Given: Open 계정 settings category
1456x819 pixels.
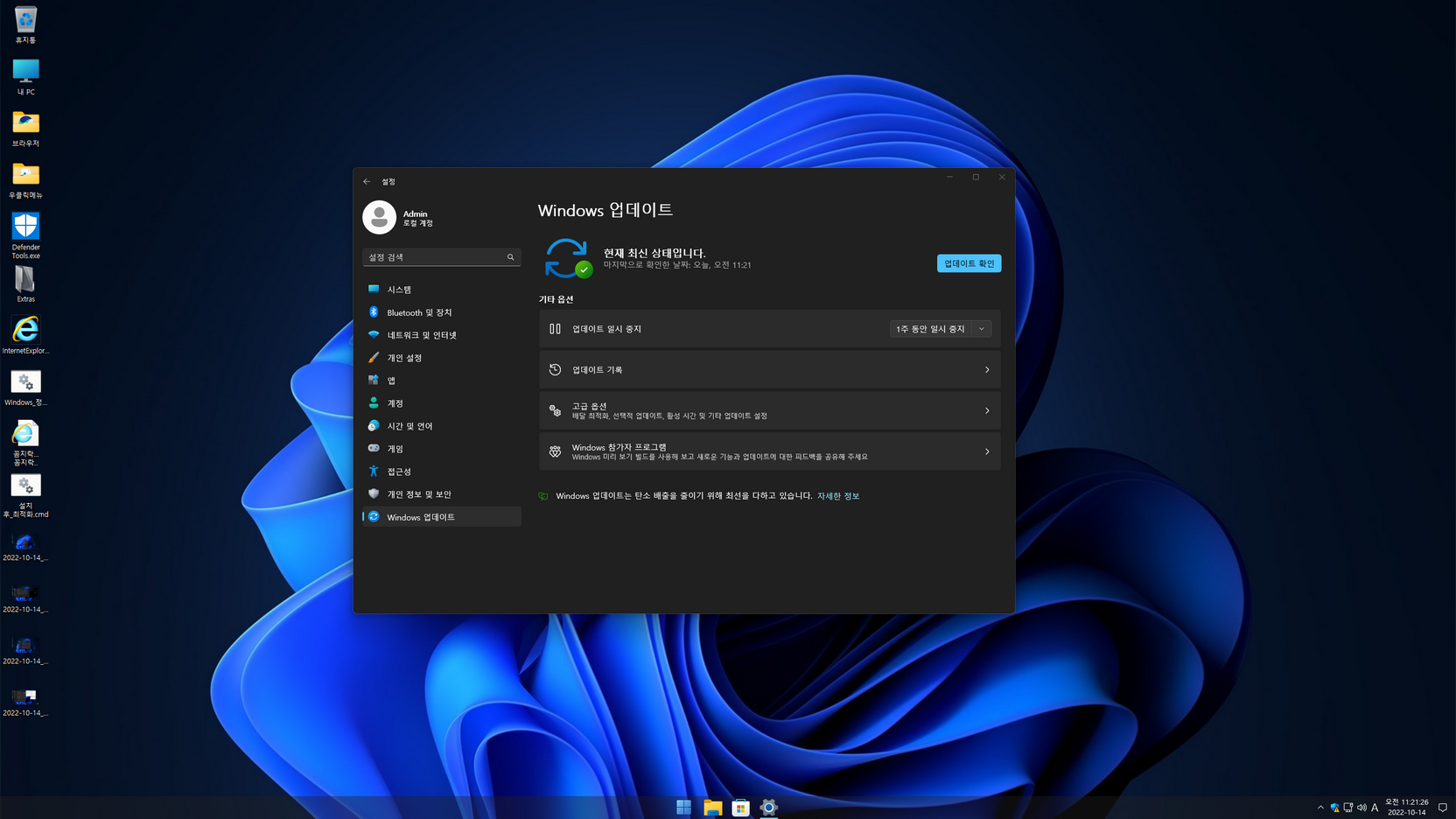Looking at the screenshot, I should [441, 403].
